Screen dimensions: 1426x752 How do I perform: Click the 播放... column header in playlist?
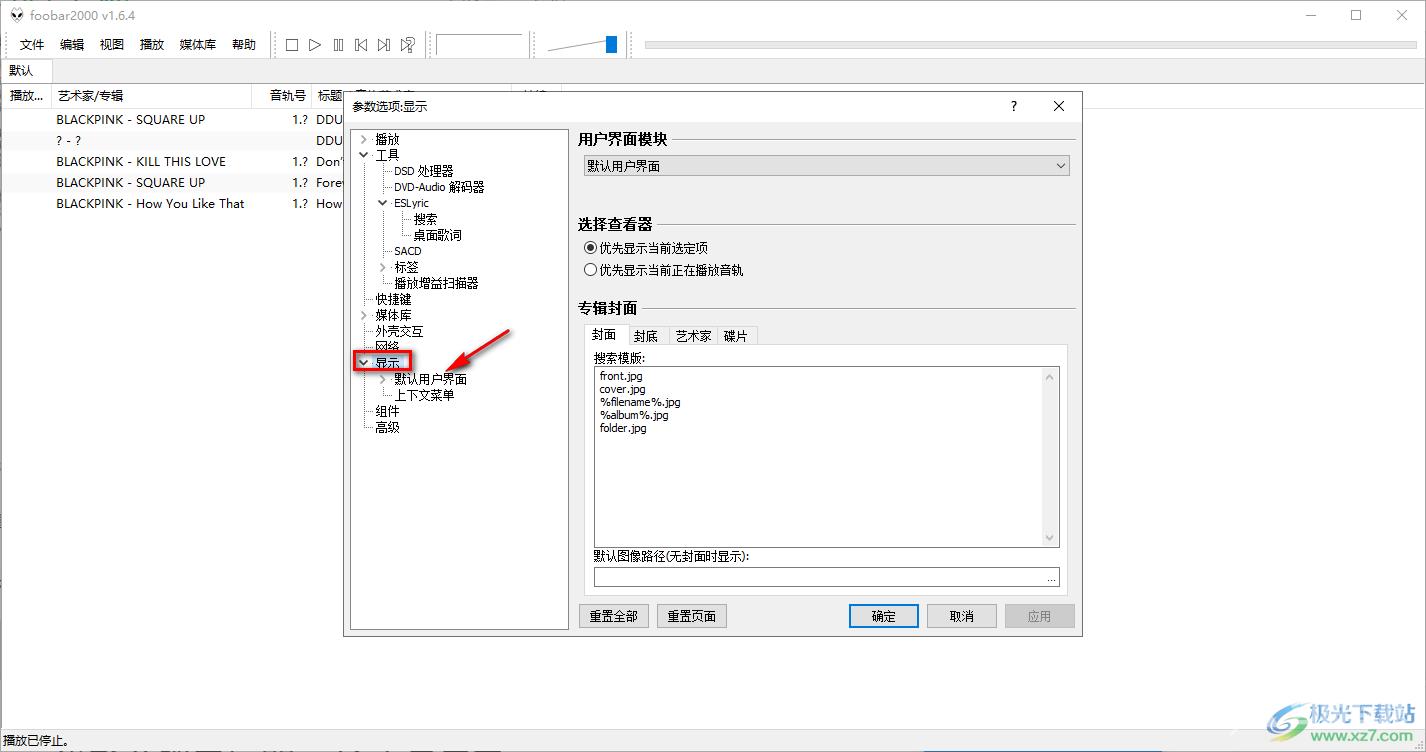(26, 96)
